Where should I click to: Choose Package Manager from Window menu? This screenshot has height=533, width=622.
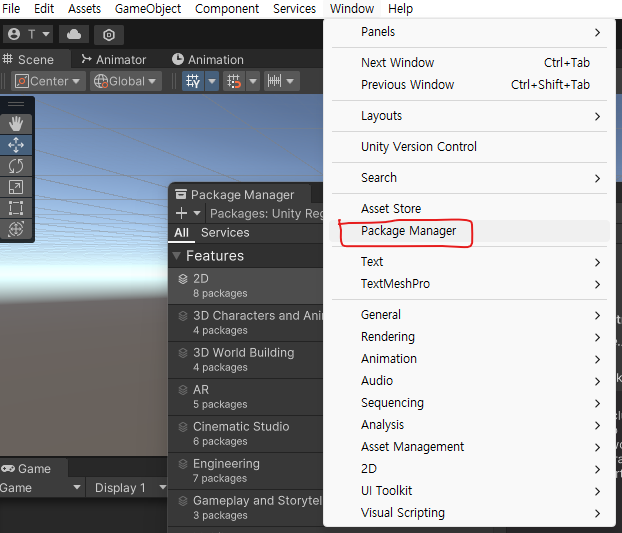(x=469, y=231)
